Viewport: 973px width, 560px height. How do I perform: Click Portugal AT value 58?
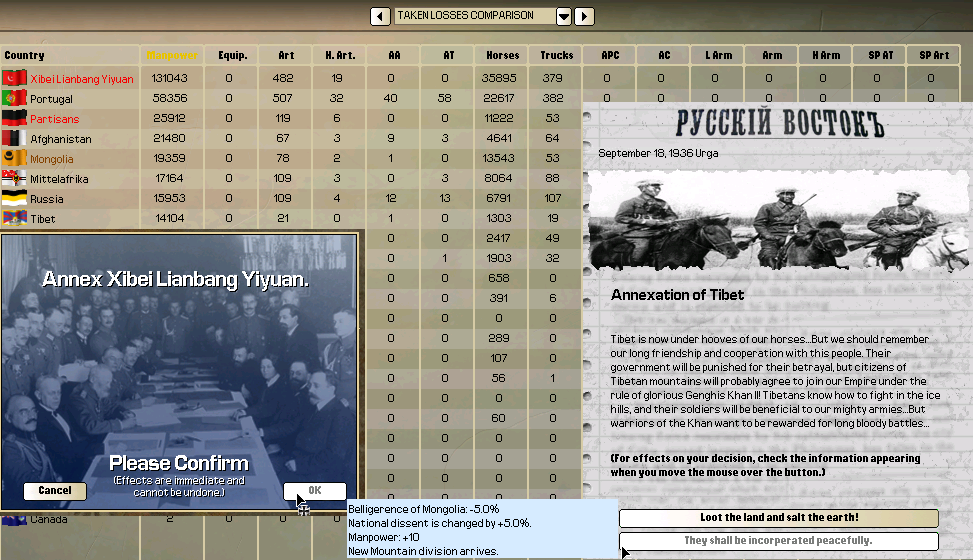pyautogui.click(x=444, y=98)
